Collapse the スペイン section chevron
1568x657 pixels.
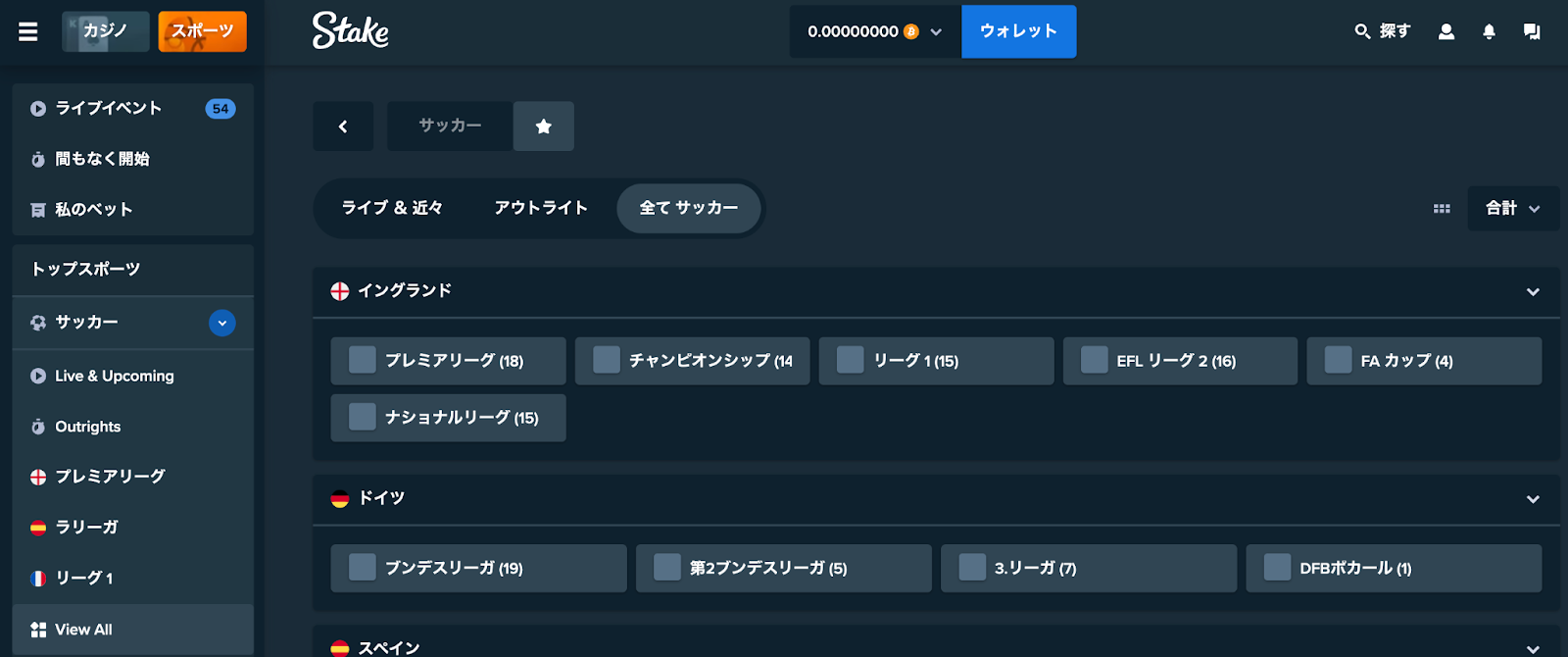tap(1533, 648)
